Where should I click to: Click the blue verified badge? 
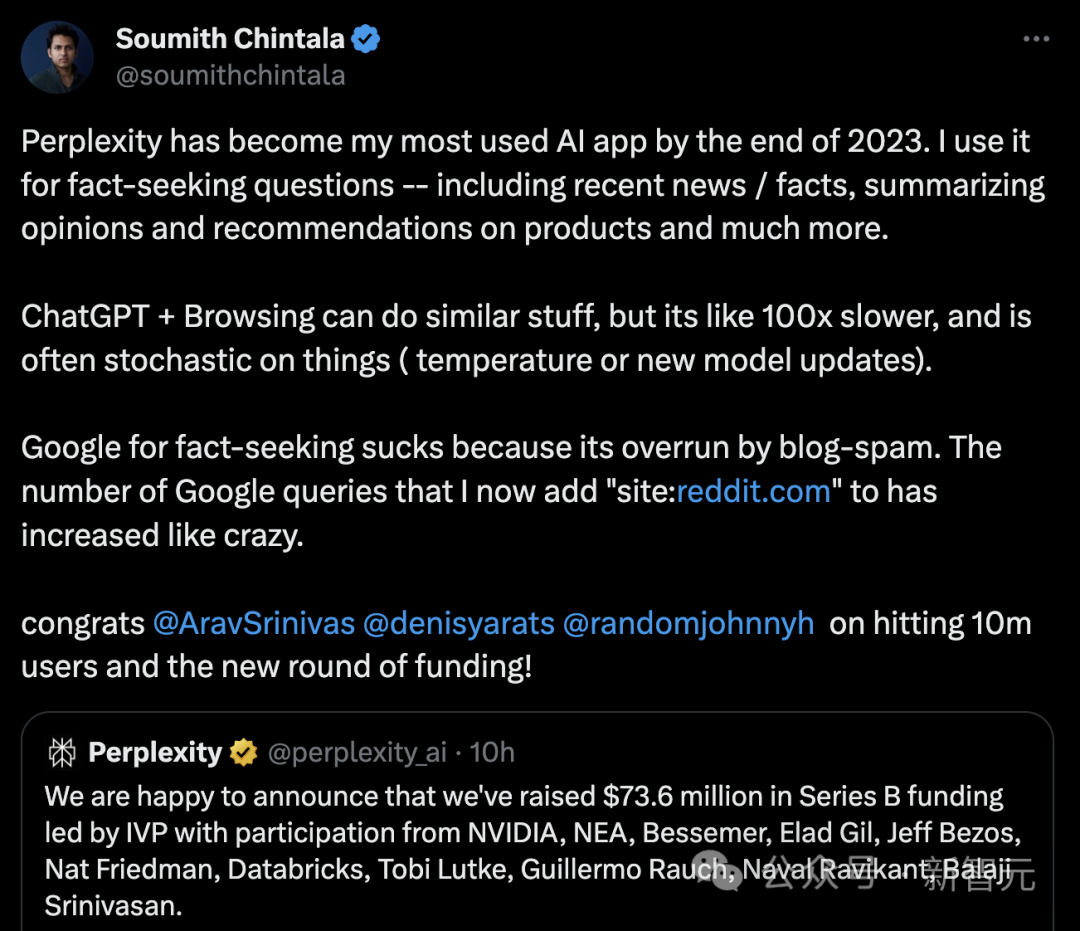click(x=366, y=40)
